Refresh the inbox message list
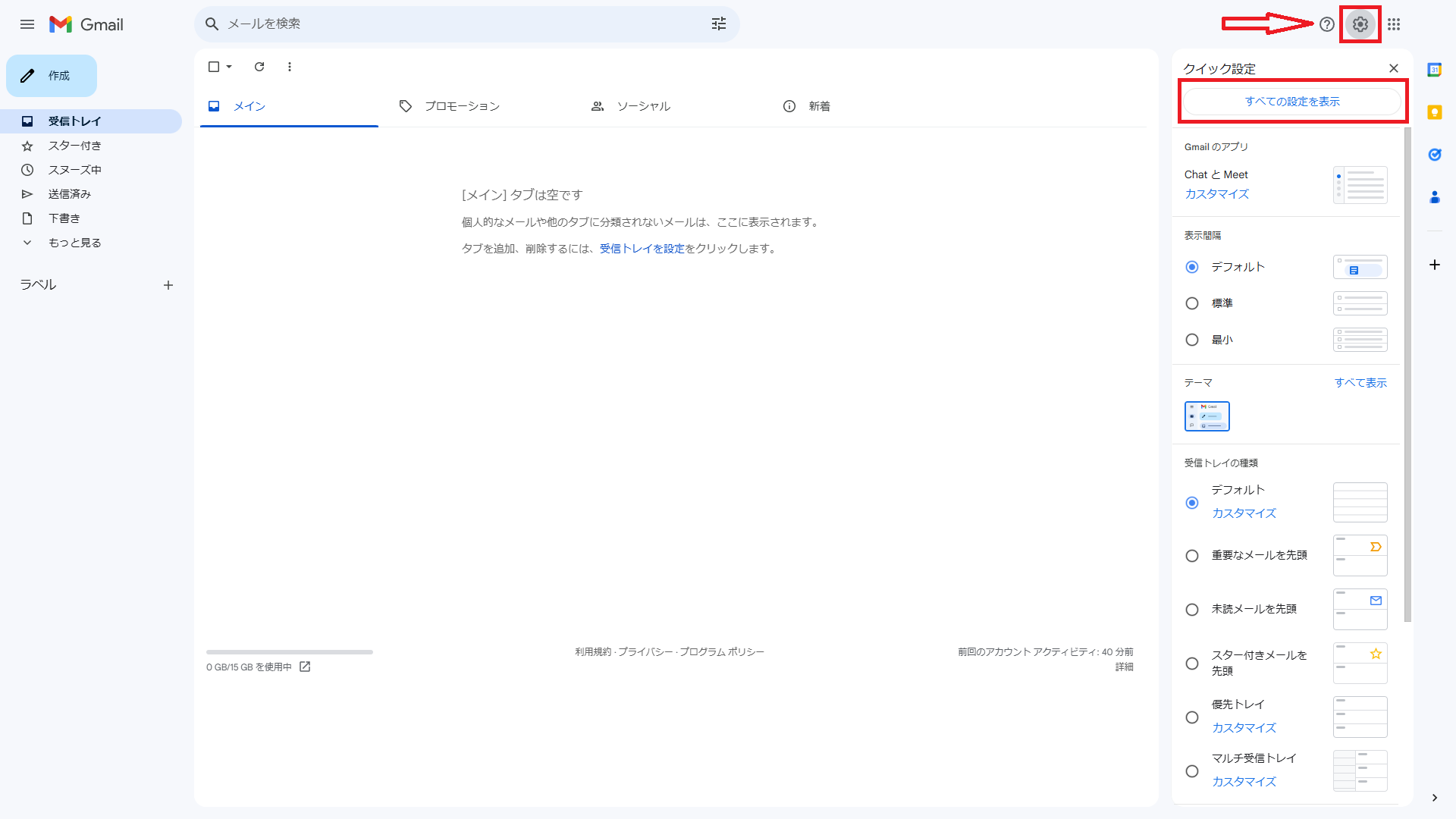 (x=259, y=67)
